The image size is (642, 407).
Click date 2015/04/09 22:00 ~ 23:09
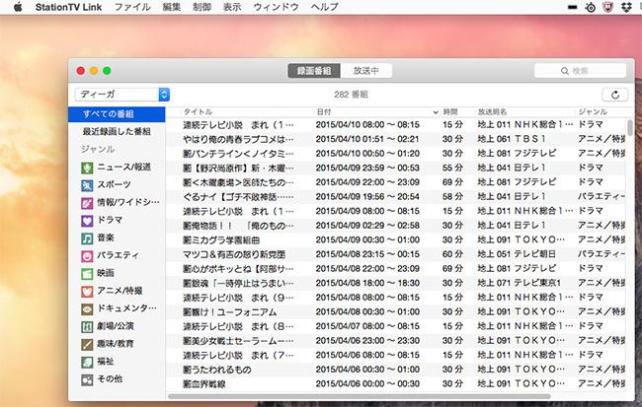(x=368, y=182)
